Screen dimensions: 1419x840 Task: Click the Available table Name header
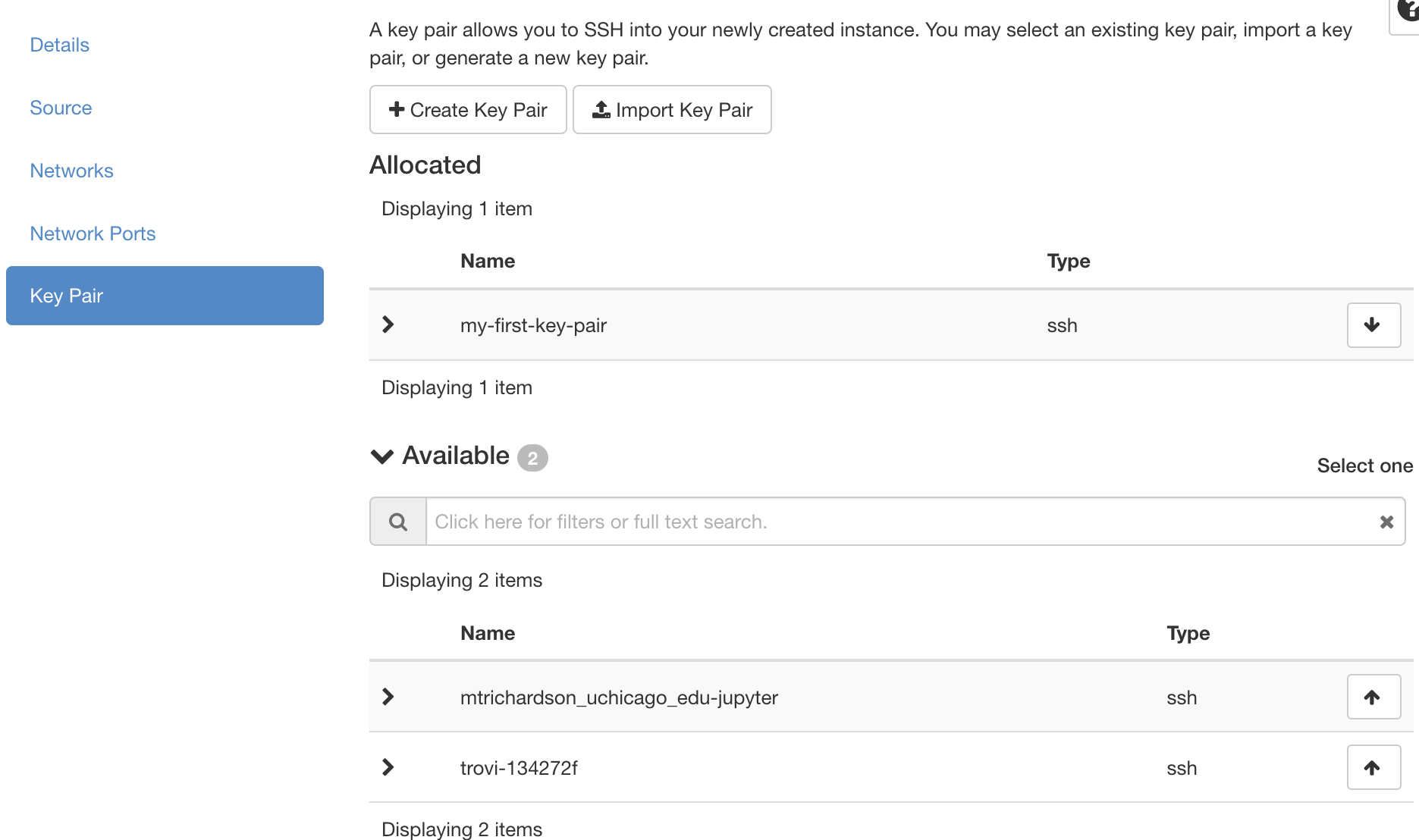click(488, 633)
